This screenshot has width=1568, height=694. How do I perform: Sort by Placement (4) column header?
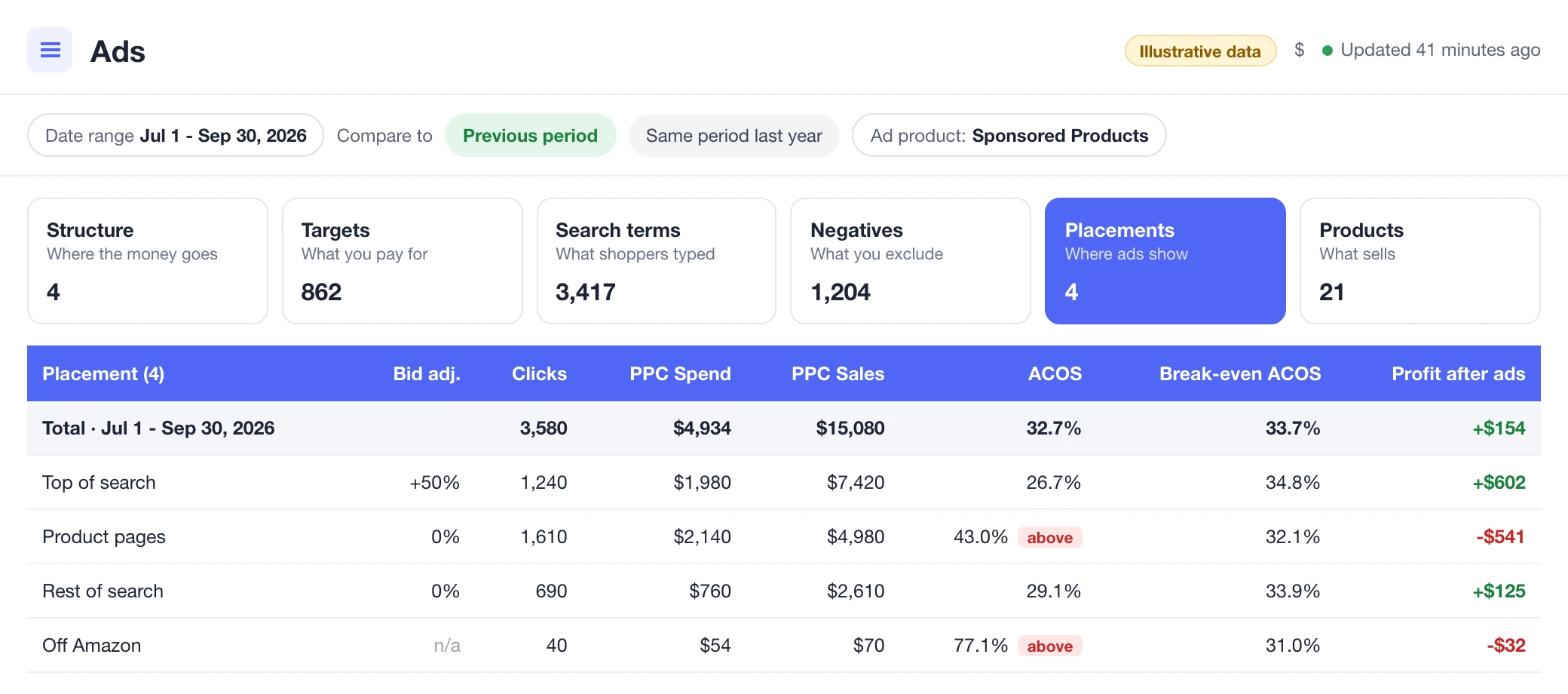click(103, 373)
